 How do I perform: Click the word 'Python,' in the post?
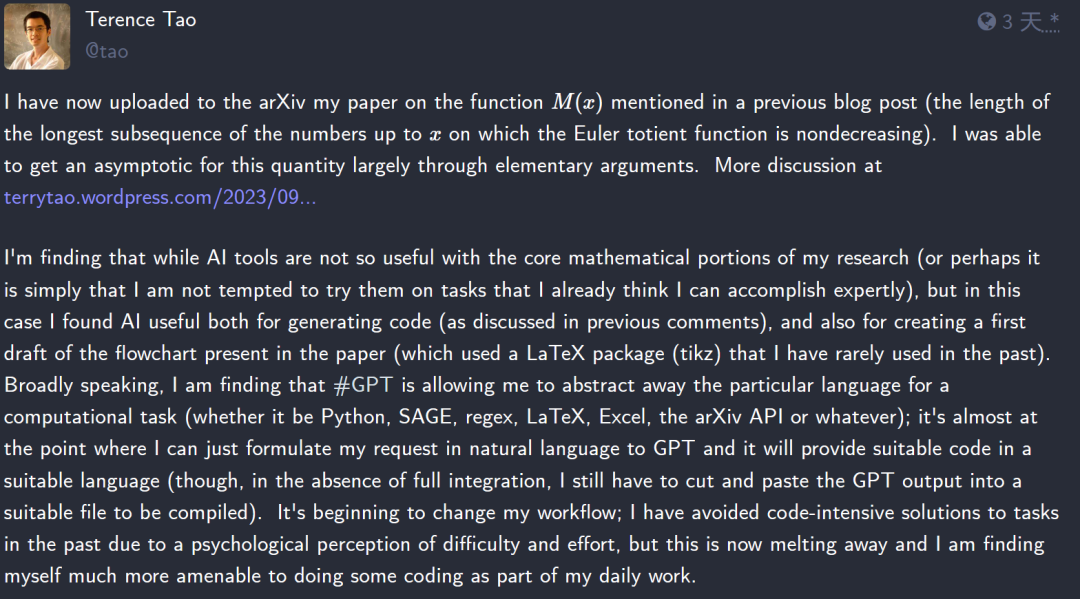[355, 417]
